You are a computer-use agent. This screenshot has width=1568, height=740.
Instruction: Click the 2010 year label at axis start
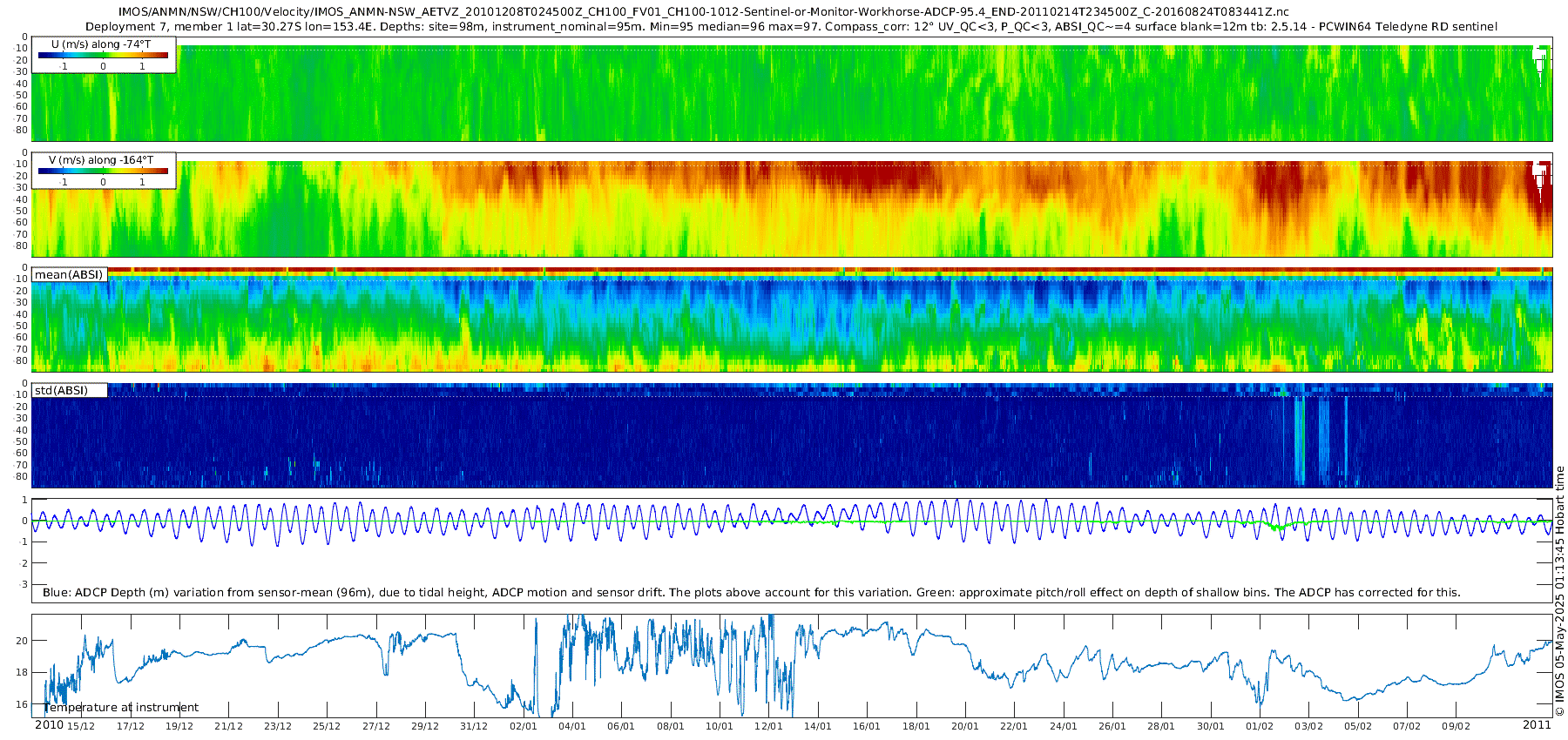[49, 725]
